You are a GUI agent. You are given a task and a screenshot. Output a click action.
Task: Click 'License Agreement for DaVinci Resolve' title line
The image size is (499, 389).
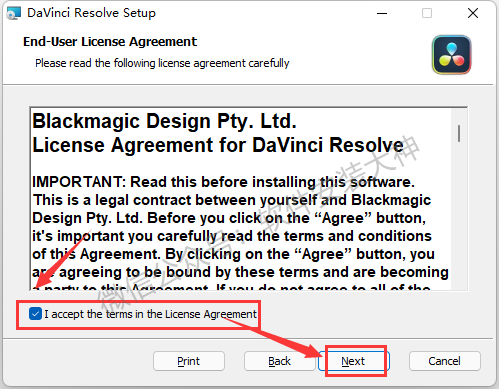[218, 145]
